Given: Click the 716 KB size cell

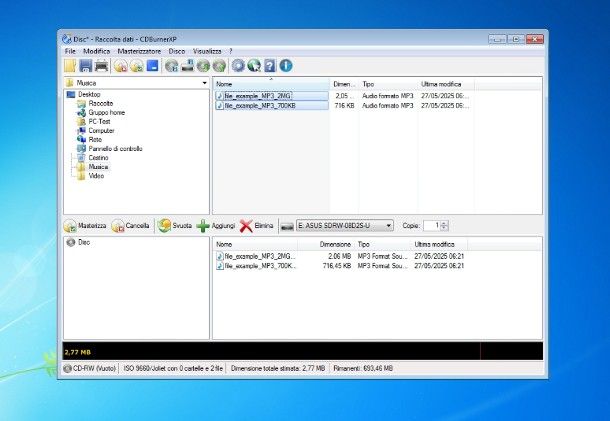Looking at the screenshot, I should (344, 105).
